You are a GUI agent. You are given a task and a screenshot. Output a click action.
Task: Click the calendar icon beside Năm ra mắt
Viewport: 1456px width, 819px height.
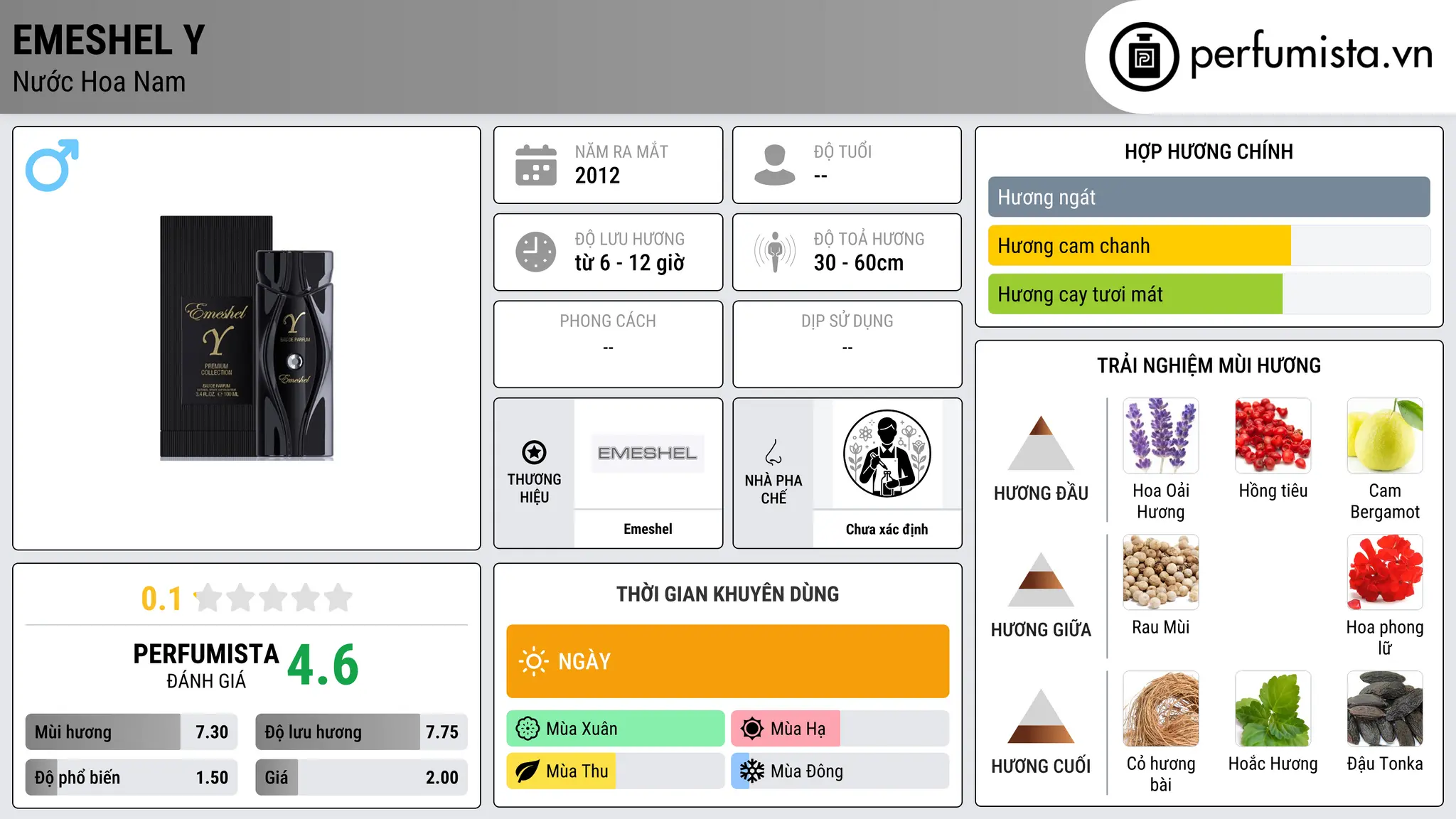tap(536, 165)
